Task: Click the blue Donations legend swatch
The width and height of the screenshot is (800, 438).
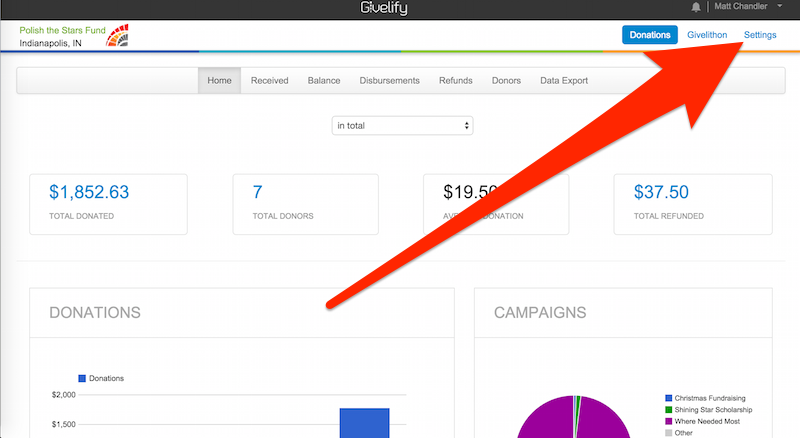Action: click(83, 379)
